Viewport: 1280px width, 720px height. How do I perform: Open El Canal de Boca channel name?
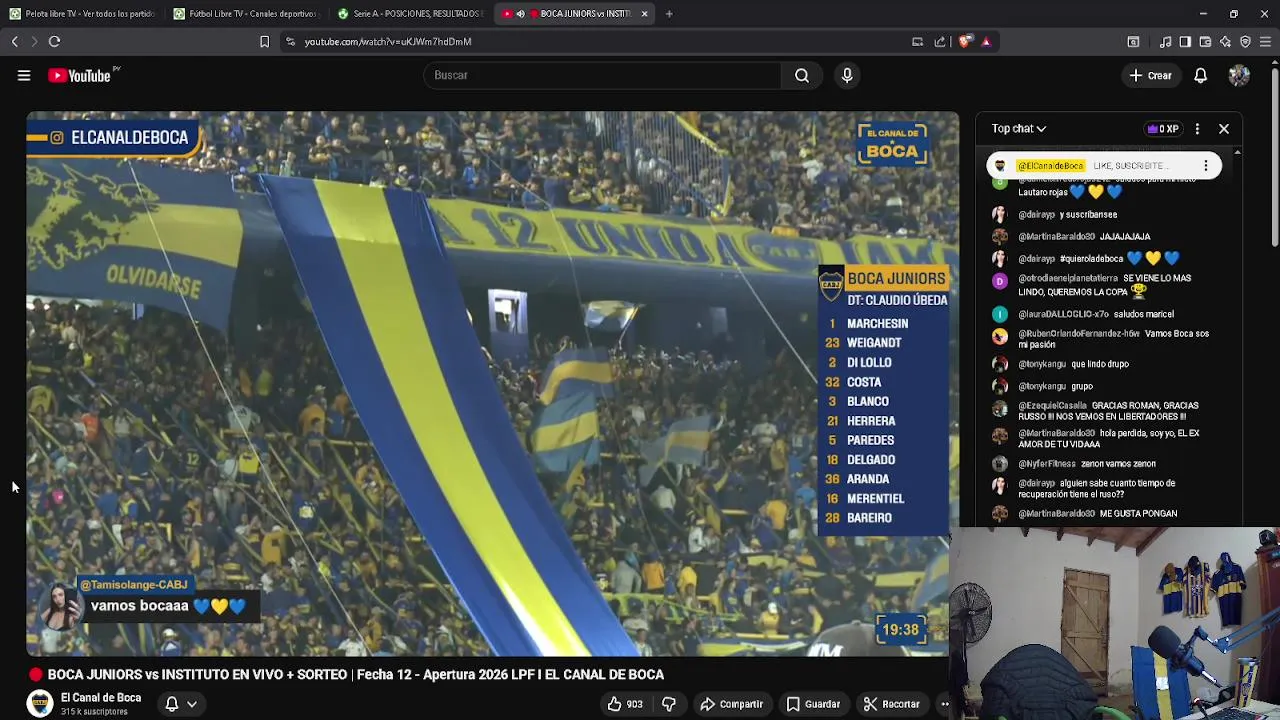coord(101,698)
